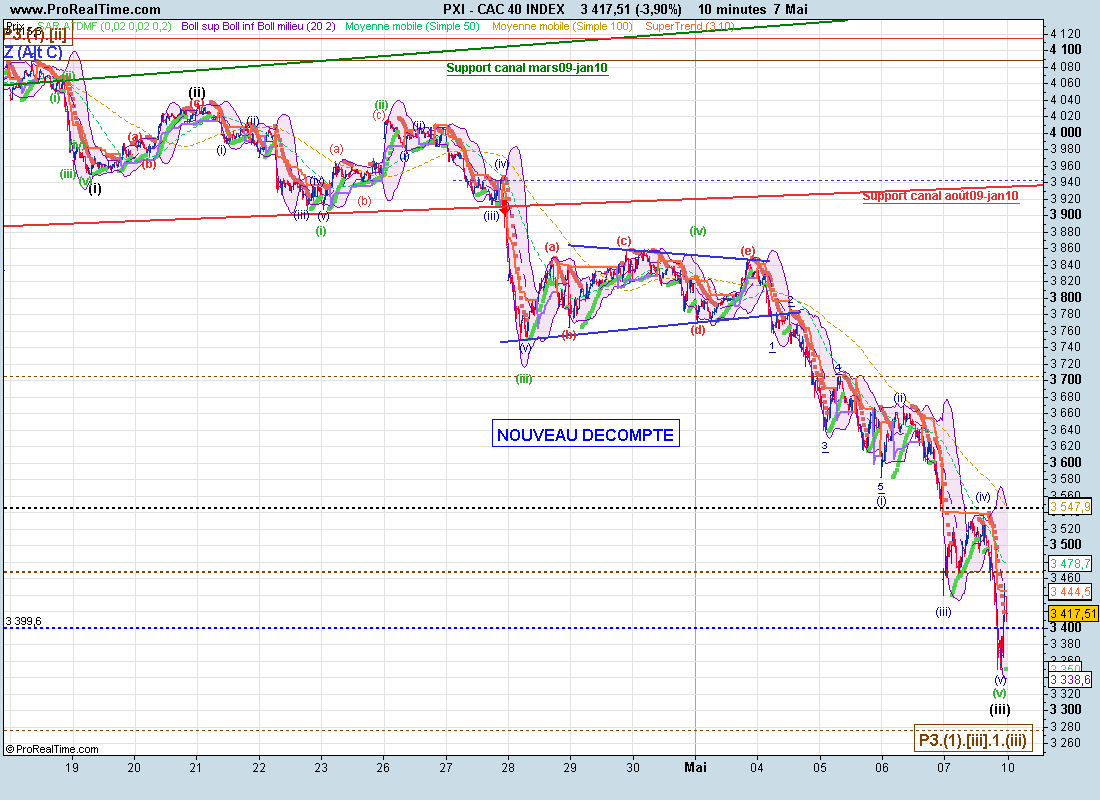Click the P3.(1).[iii].1.(iii) annotation box
This screenshot has height=800, width=1100.
pyautogui.click(x=973, y=740)
